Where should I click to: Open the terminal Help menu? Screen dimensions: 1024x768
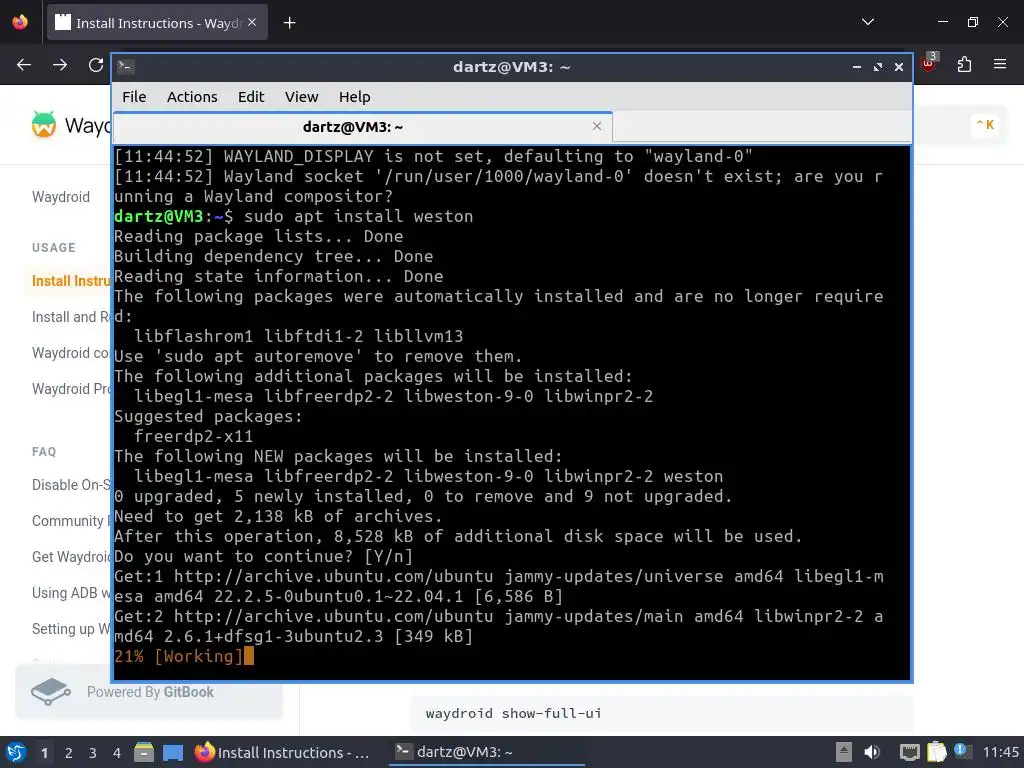click(355, 97)
